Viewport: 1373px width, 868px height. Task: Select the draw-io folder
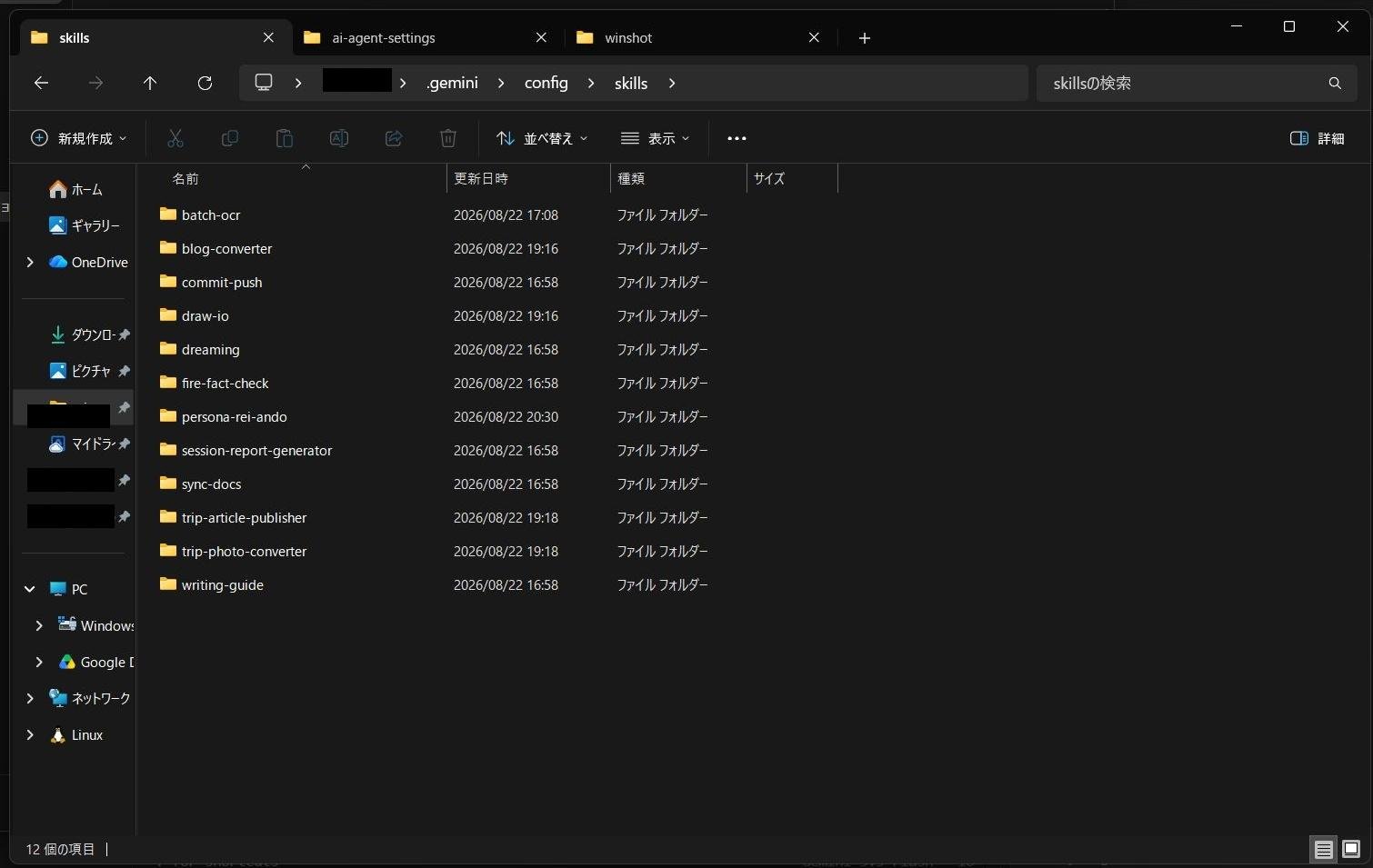pyautogui.click(x=205, y=315)
